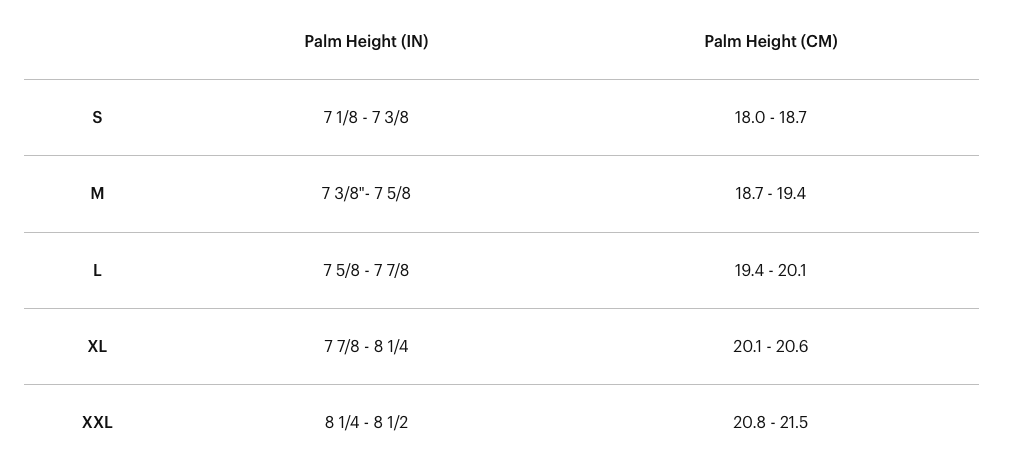Viewport: 1028px width, 458px height.
Task: Click the Palm Height (CM) column header
Action: 770,41
